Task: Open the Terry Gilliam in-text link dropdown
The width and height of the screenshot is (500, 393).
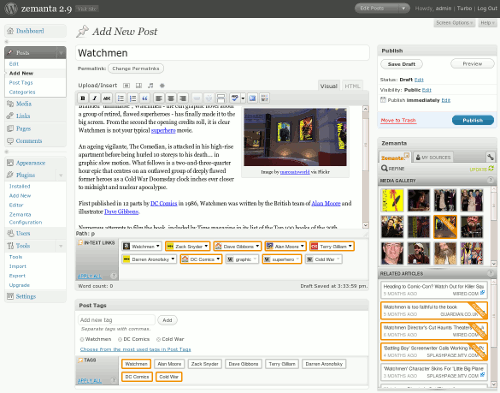Action: click(x=350, y=246)
